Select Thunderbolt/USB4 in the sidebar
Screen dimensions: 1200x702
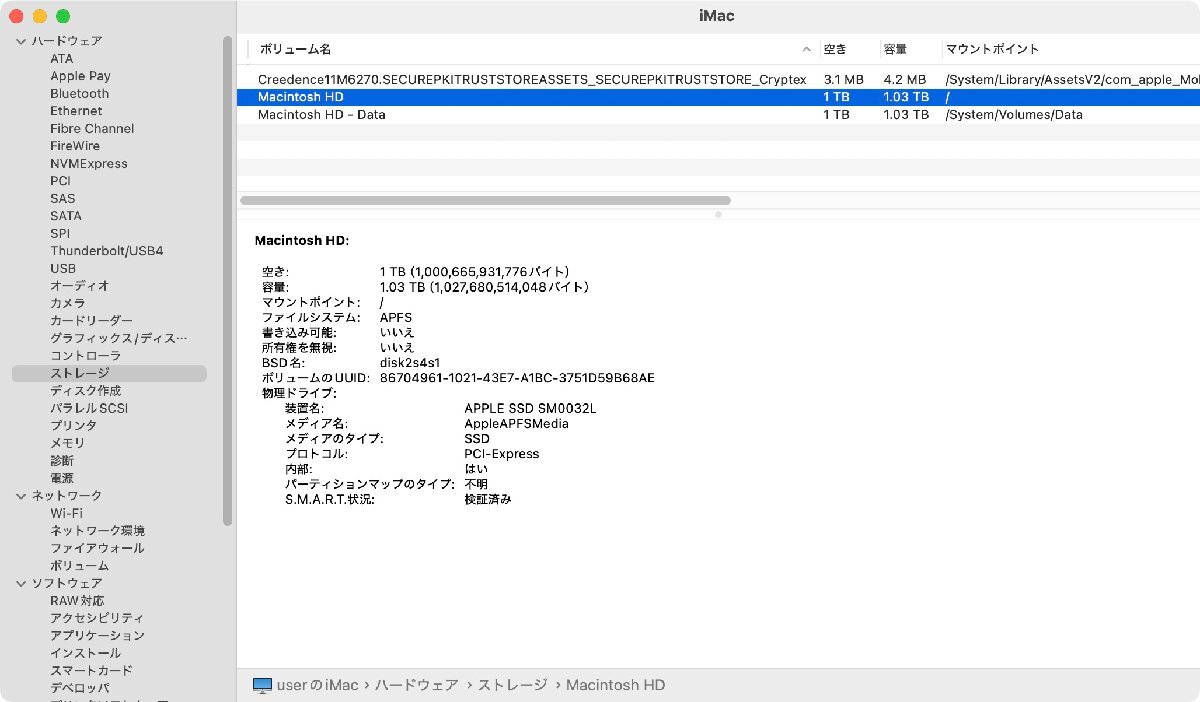pyautogui.click(x=106, y=250)
